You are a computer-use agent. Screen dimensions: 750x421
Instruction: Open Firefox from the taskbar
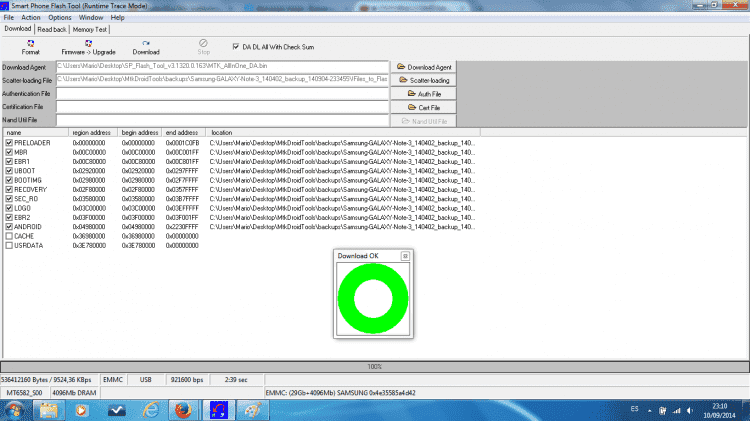[x=184, y=410]
